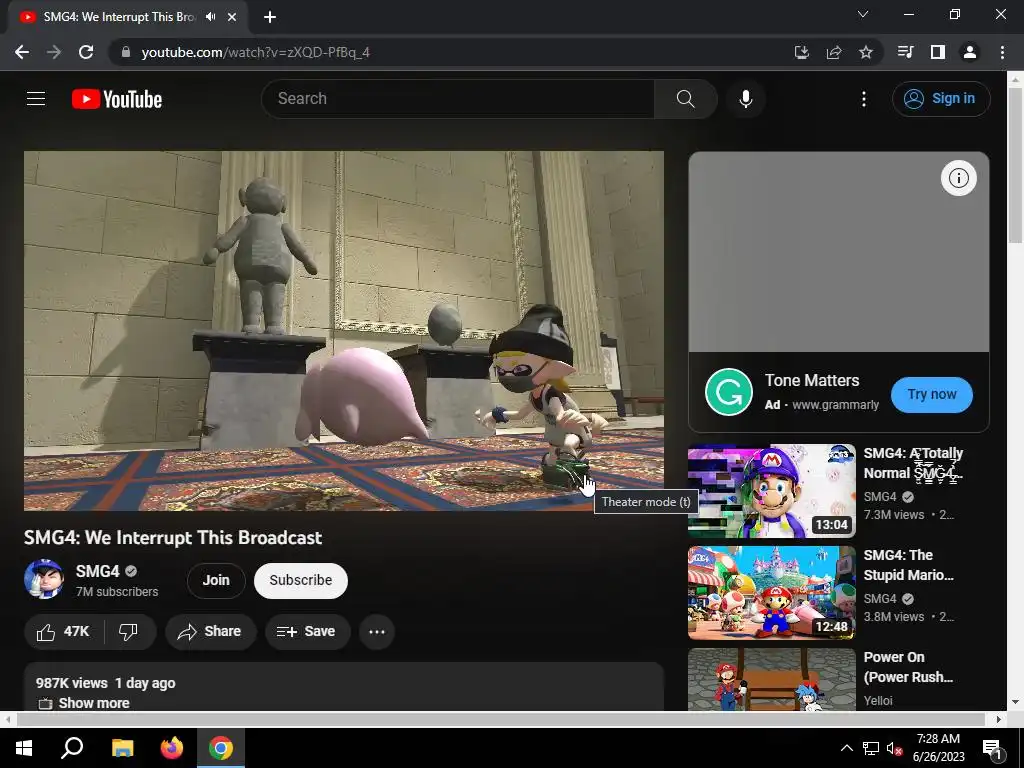
Task: Open SMG4 channel name link
Action: click(x=97, y=571)
